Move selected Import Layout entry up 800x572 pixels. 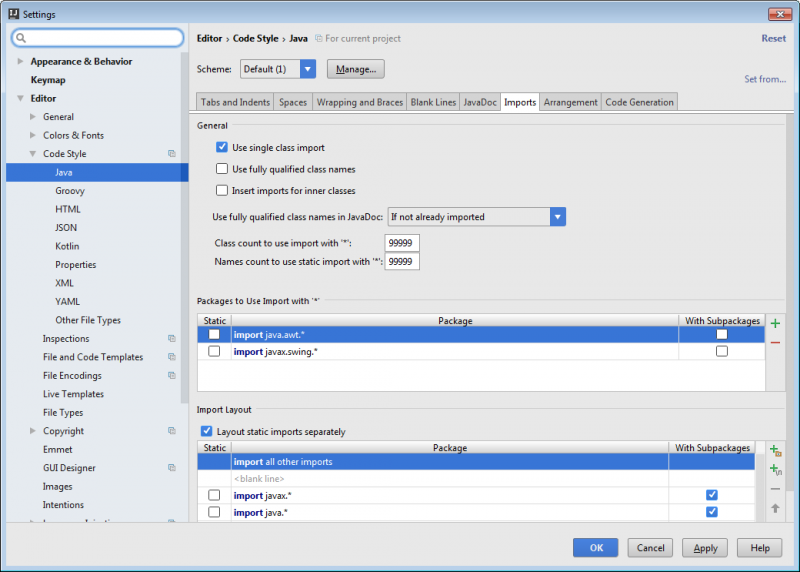click(775, 508)
